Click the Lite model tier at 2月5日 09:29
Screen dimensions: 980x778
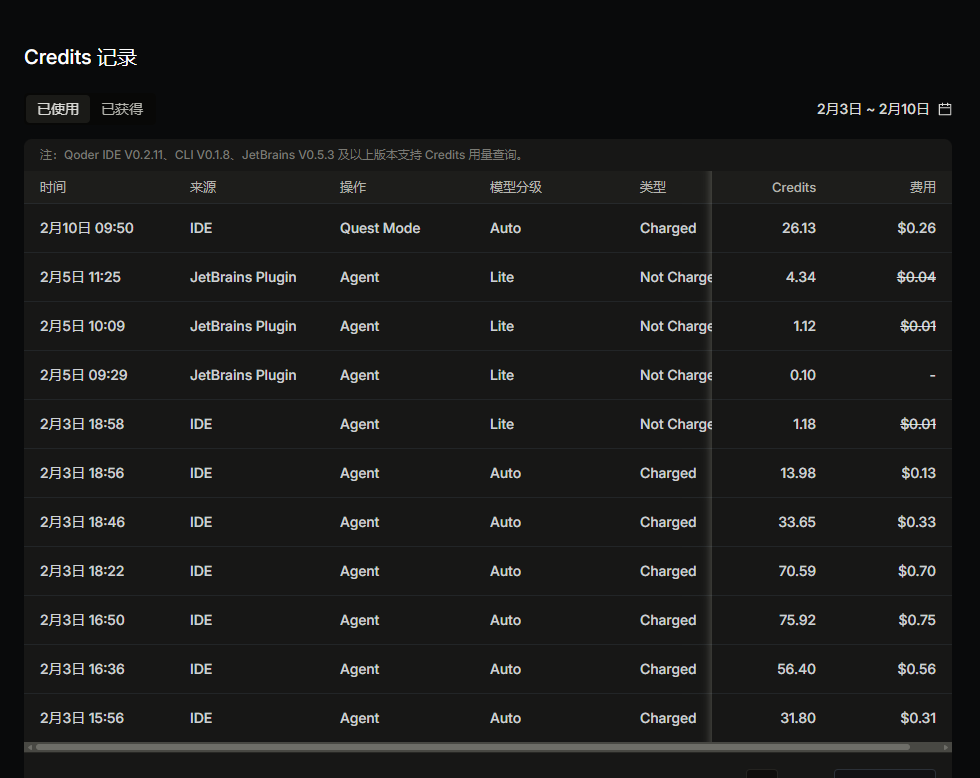(502, 375)
